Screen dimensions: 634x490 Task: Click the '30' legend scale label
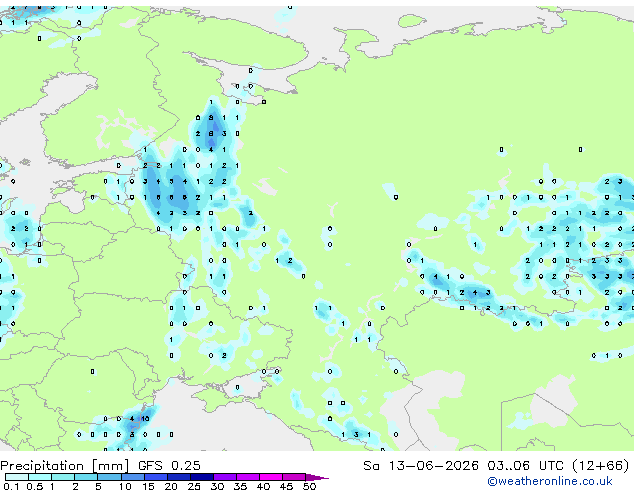[x=217, y=486]
